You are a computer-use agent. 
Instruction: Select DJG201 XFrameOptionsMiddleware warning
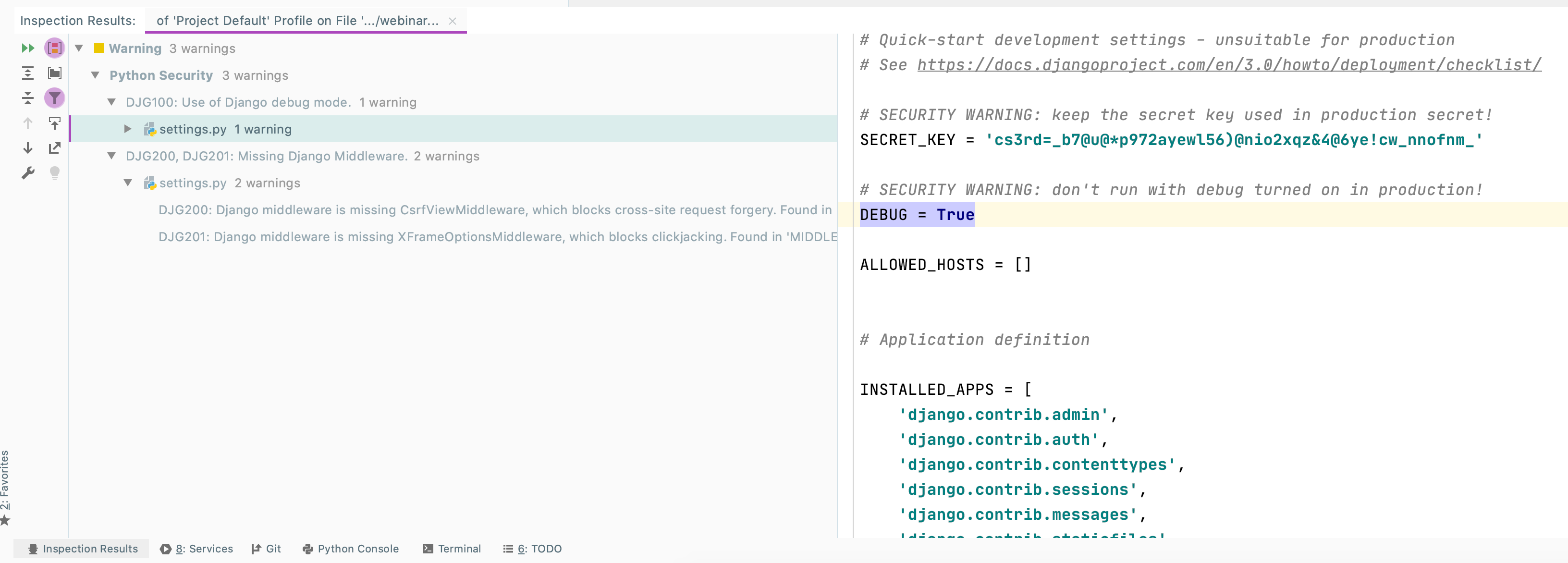click(497, 237)
